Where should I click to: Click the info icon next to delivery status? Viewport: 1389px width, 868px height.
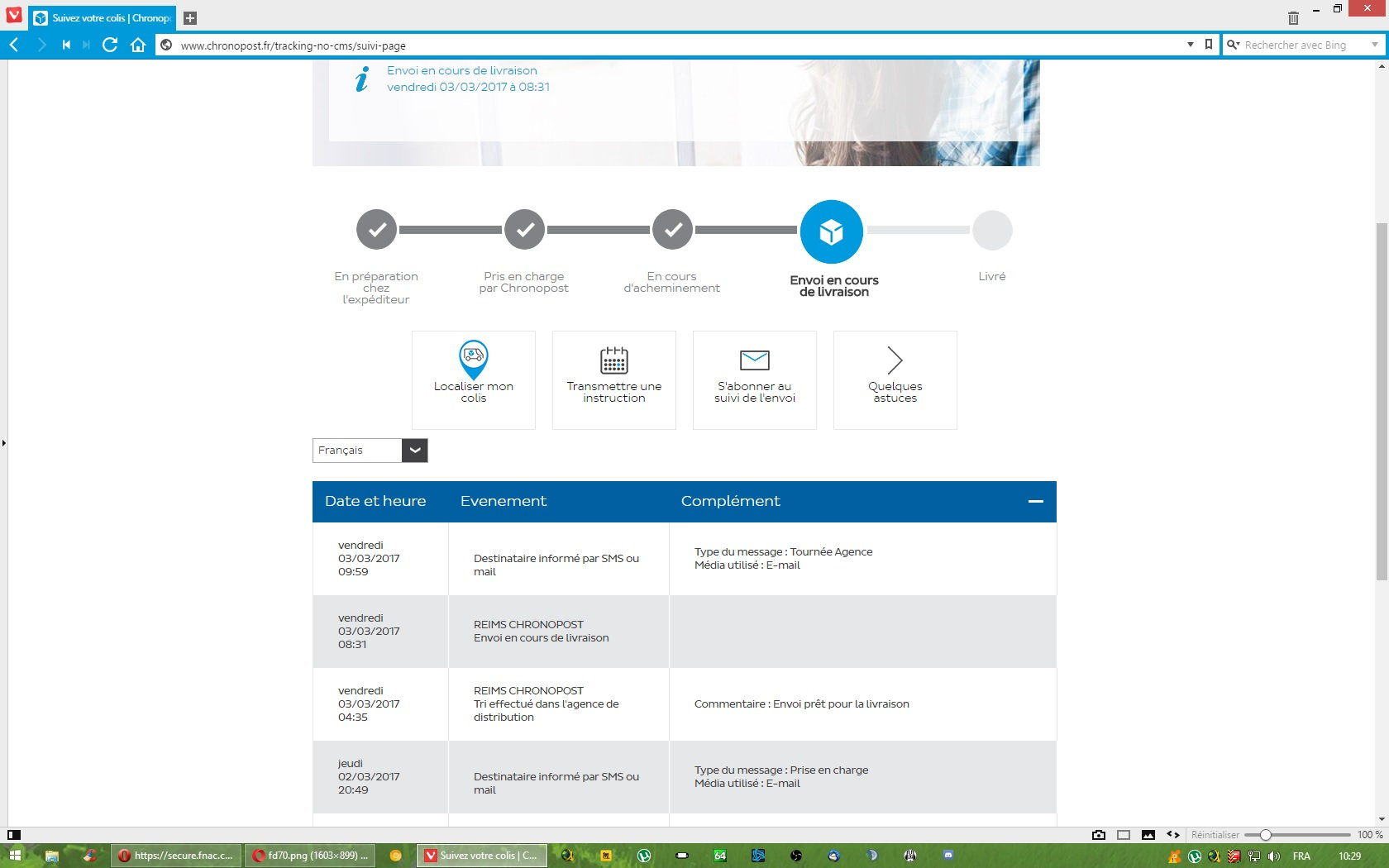361,79
